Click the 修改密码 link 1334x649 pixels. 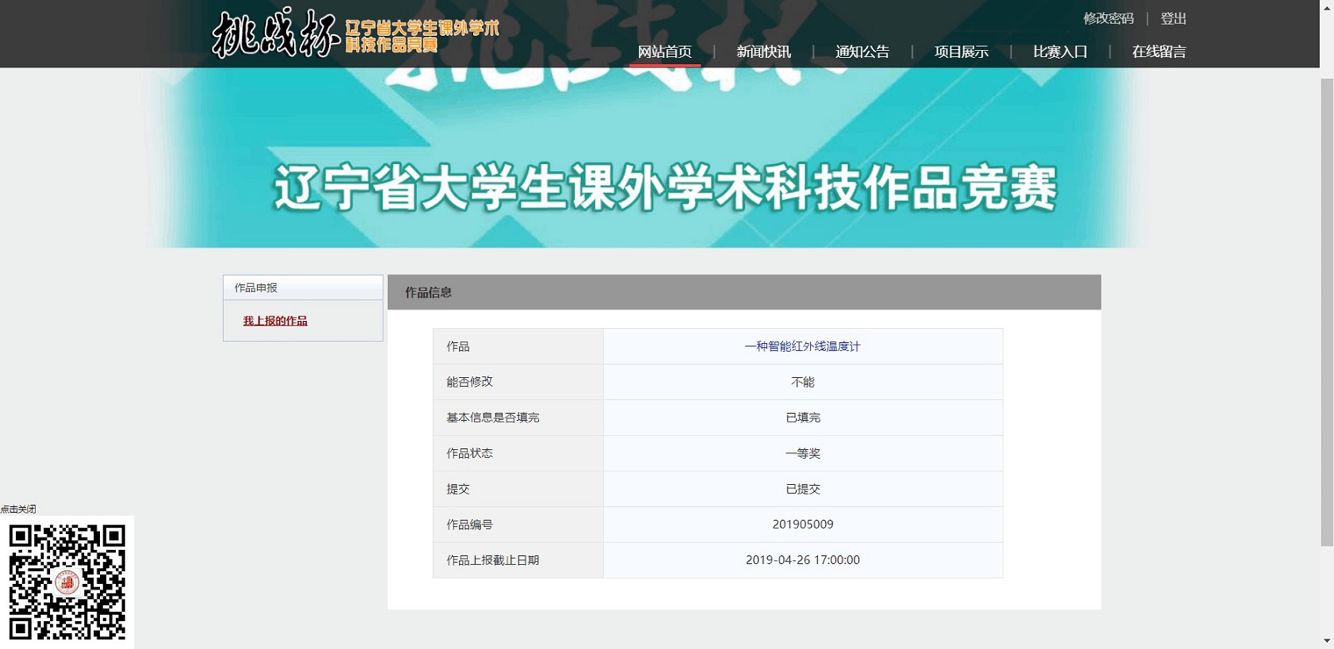(x=1108, y=19)
